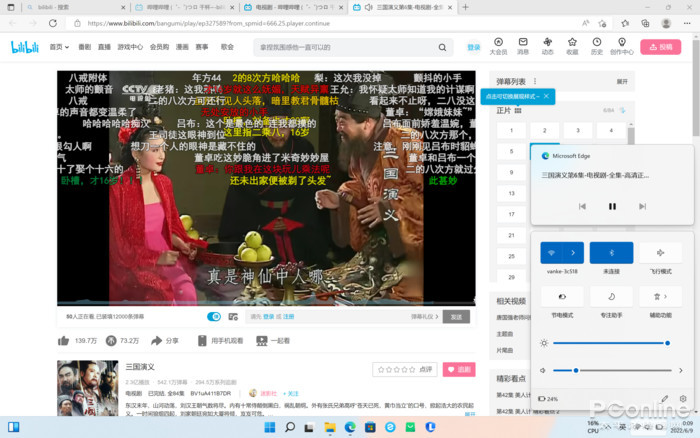Click 点评 rating button
The image size is (700, 438).
[404, 369]
